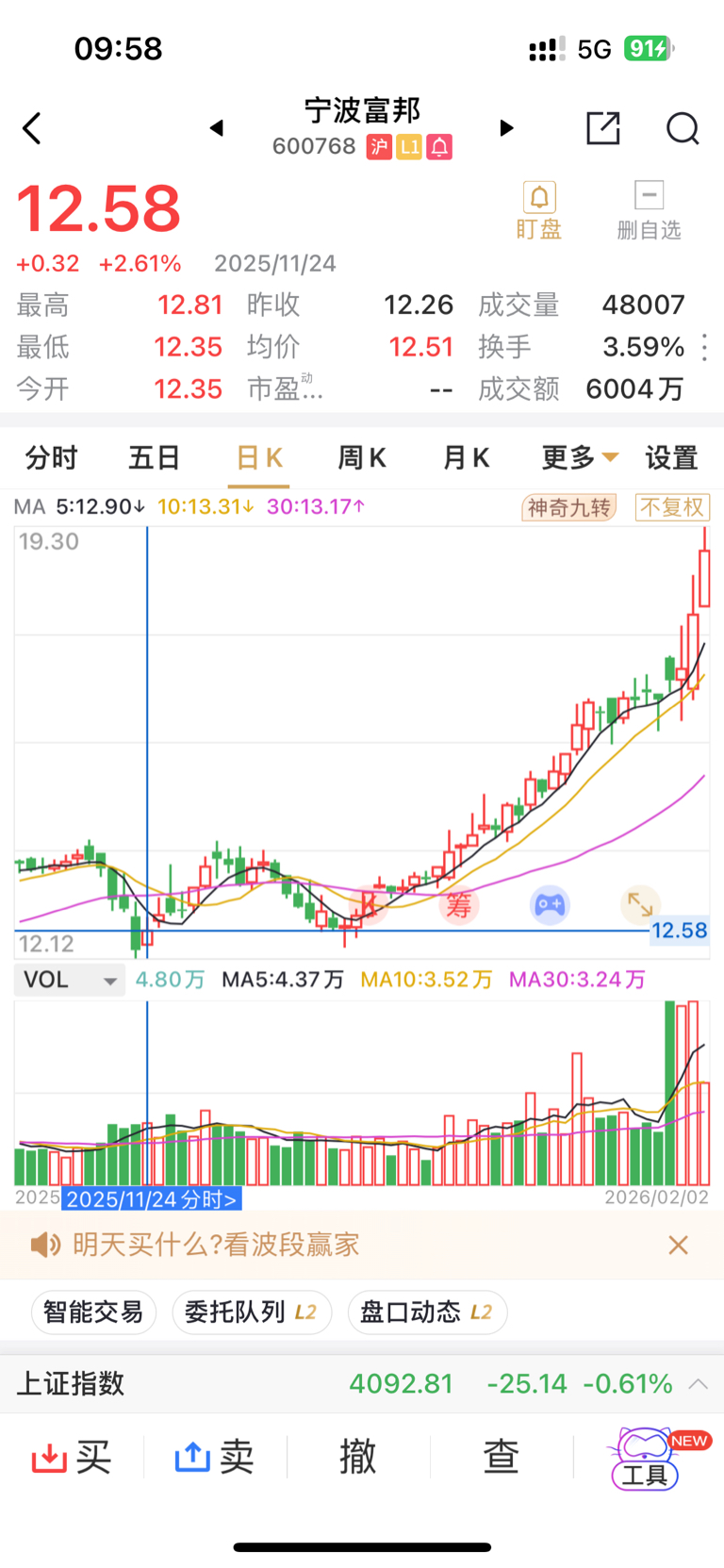
Task: Open the VOL indicator dropdown
Action: (70, 980)
